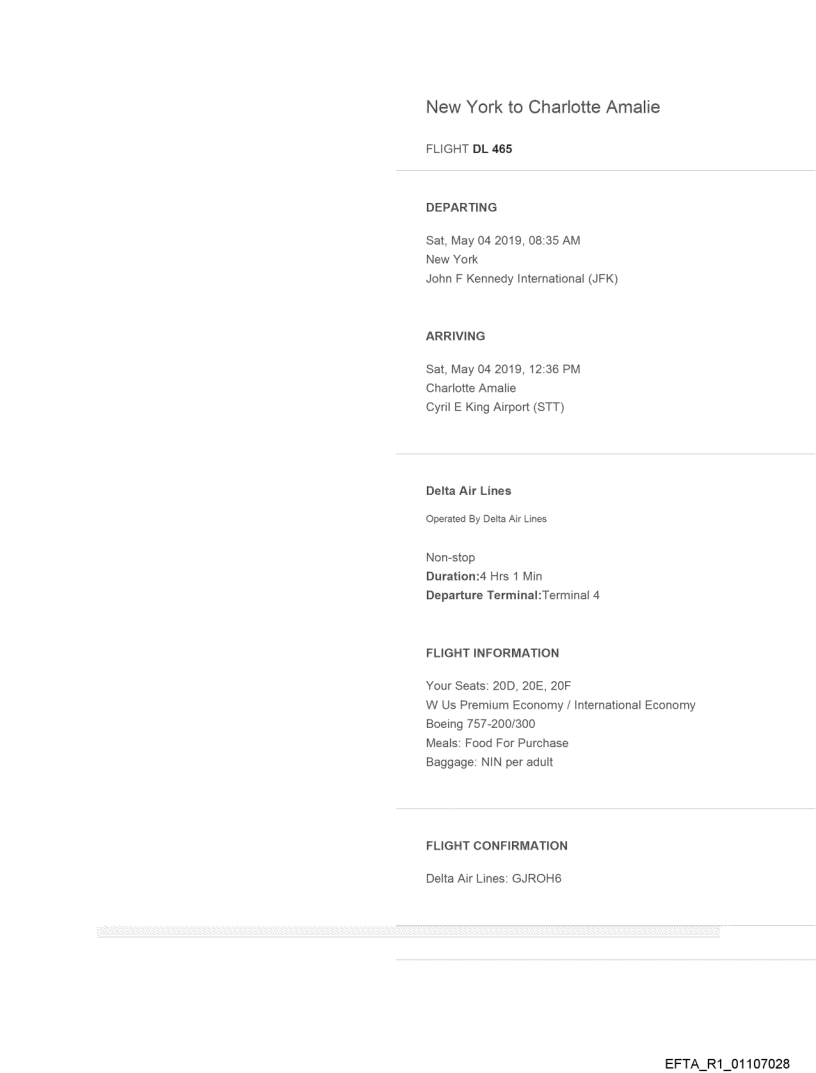Click John F Kennedy International (JFK) text
The height and width of the screenshot is (1073, 816).
(x=522, y=279)
